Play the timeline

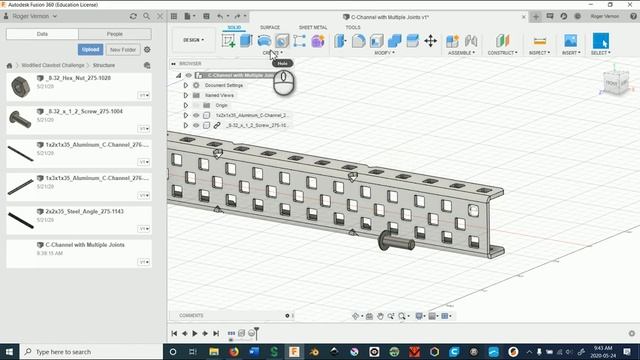pos(195,333)
